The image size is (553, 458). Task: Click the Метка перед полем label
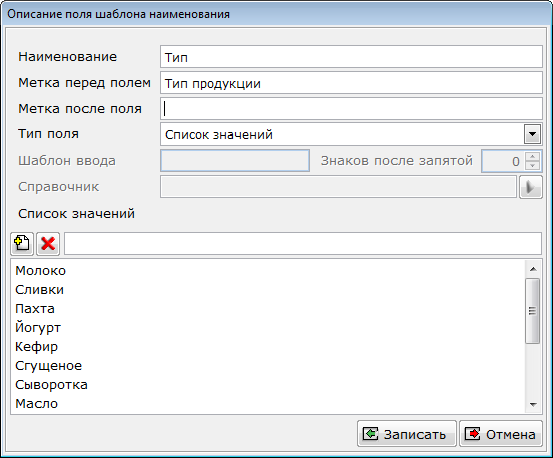coord(84,83)
